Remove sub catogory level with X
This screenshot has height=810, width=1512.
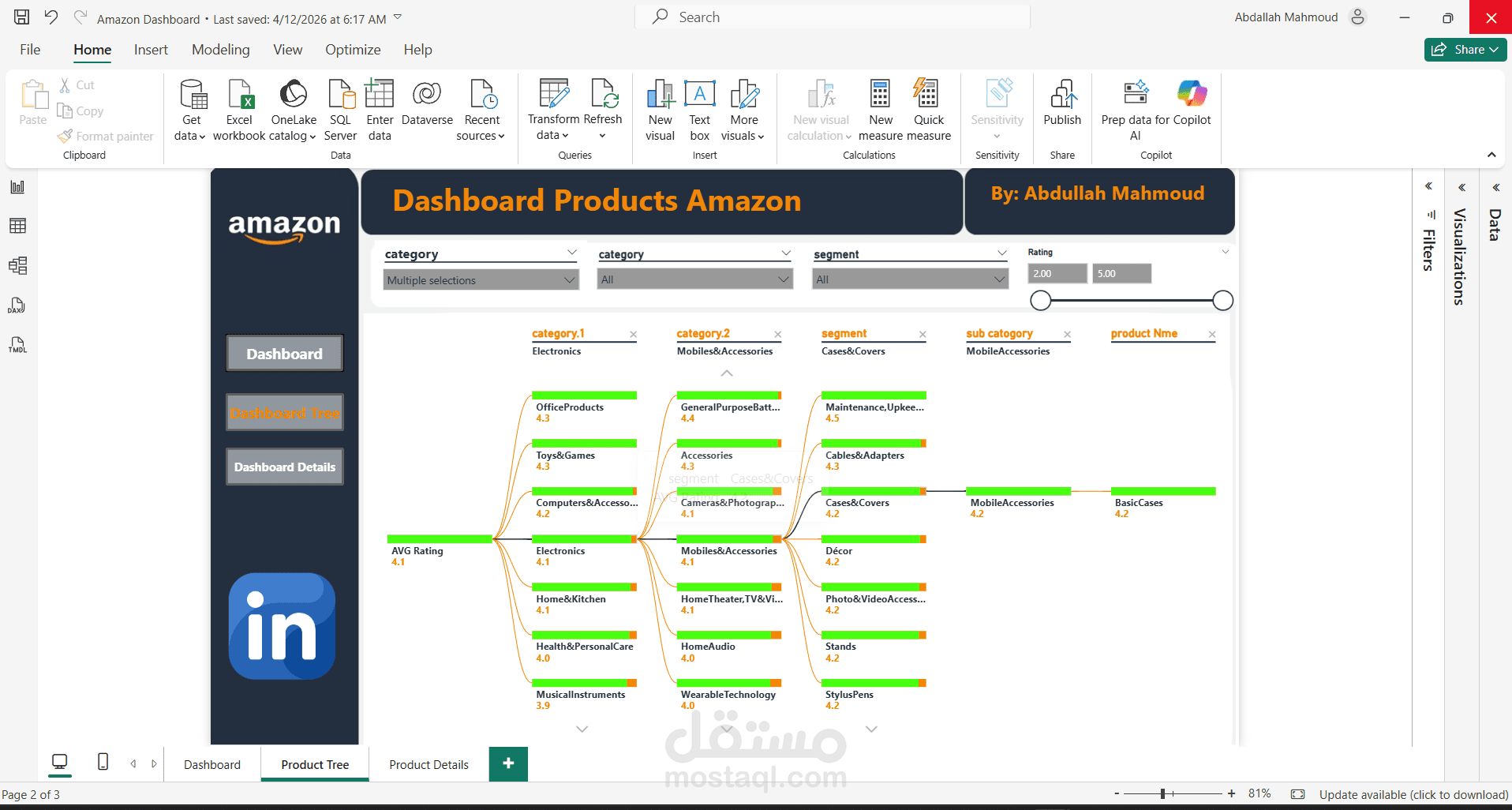click(1067, 335)
